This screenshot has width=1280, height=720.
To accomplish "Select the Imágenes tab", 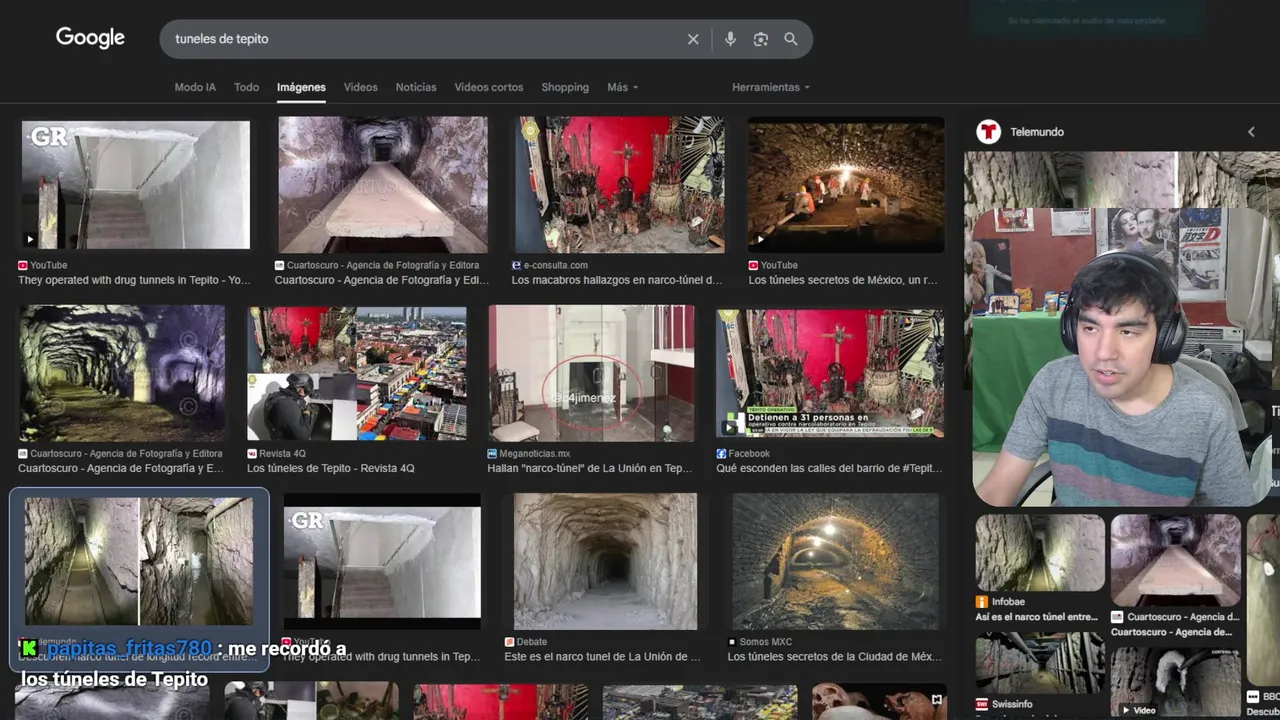I will point(301,87).
